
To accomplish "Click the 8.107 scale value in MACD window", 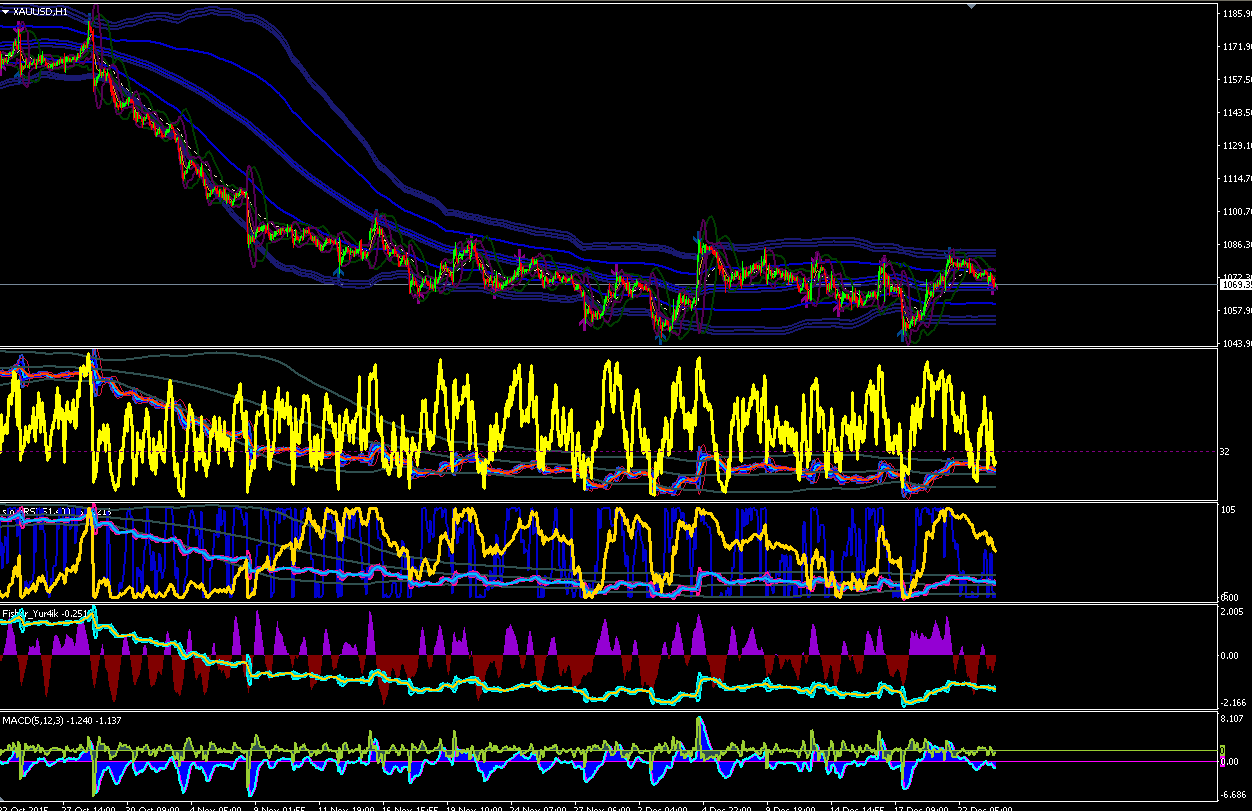I will click(x=1233, y=719).
